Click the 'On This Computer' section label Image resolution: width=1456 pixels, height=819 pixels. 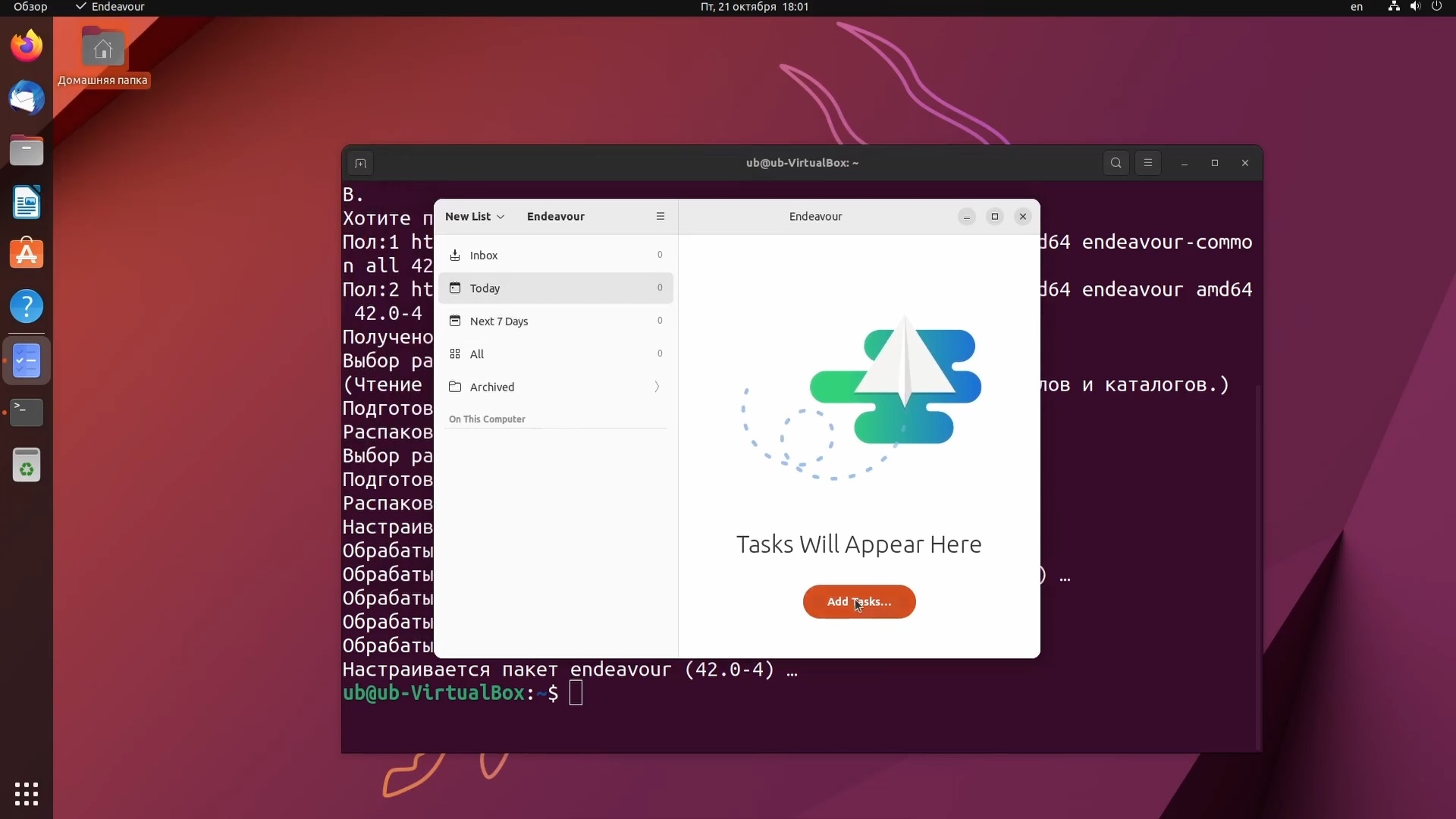coord(487,419)
